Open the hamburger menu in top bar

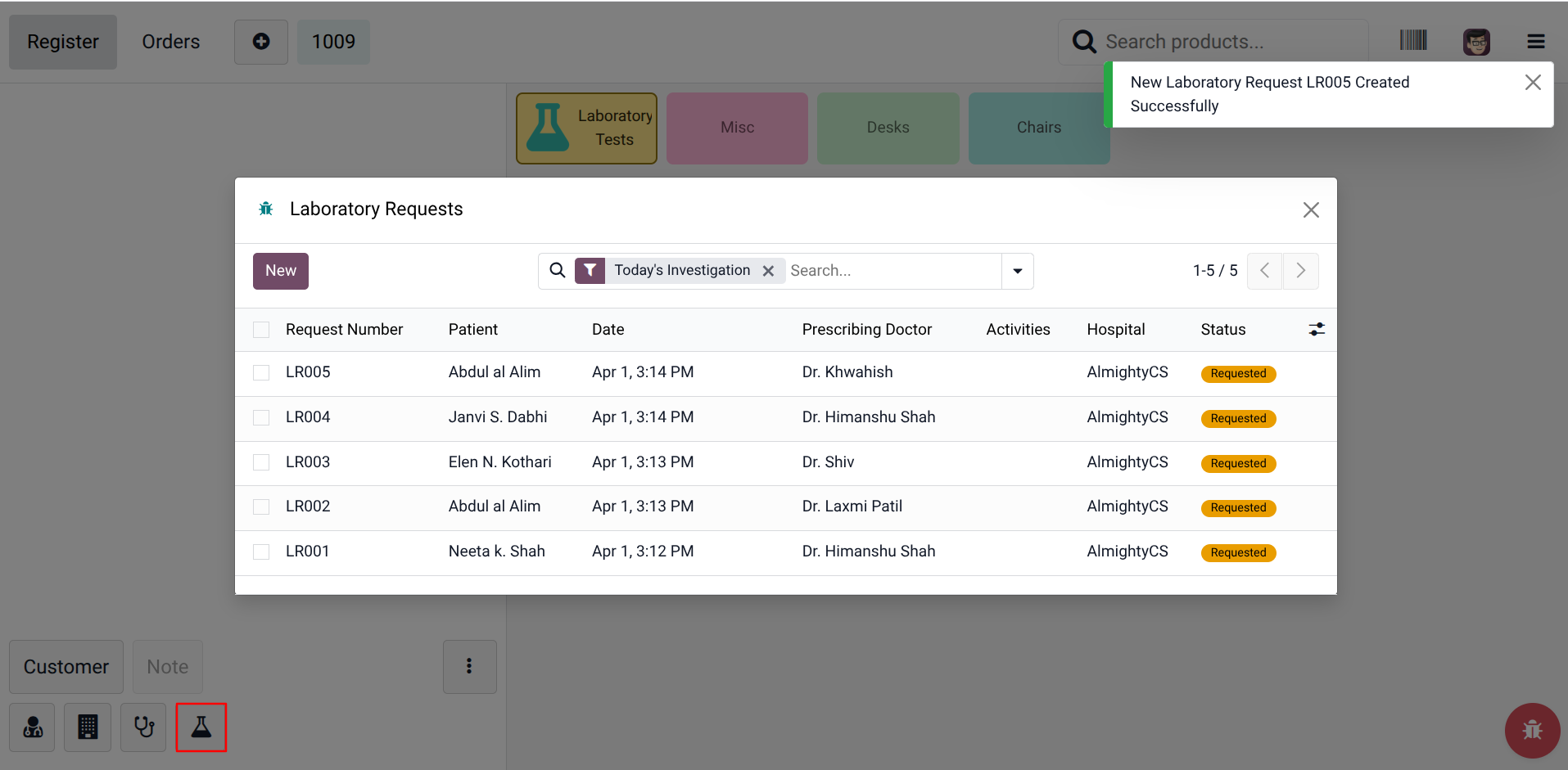[x=1535, y=42]
